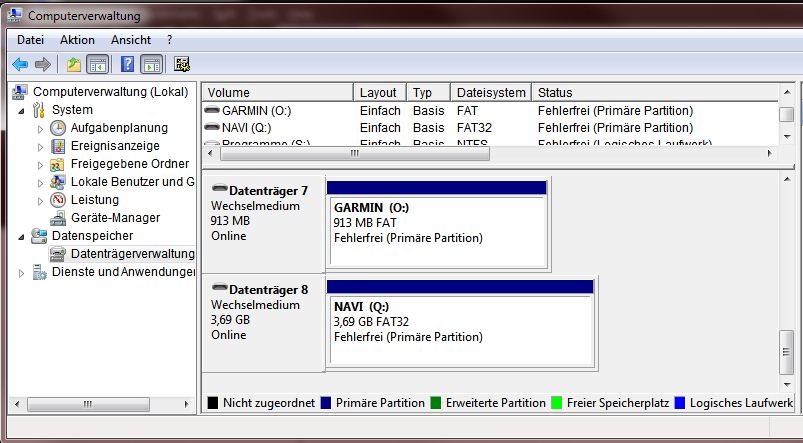Image resolution: width=803 pixels, height=443 pixels.
Task: Click the Back arrow toolbar icon
Action: pos(19,64)
